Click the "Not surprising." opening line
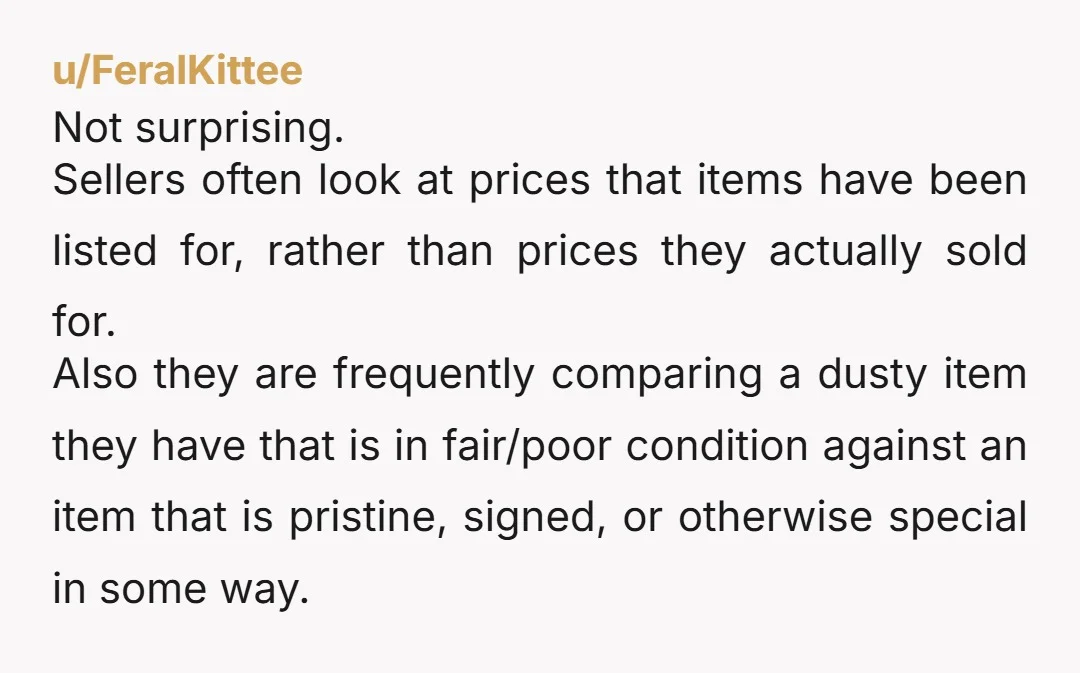The width and height of the screenshot is (1080, 673). click(198, 128)
